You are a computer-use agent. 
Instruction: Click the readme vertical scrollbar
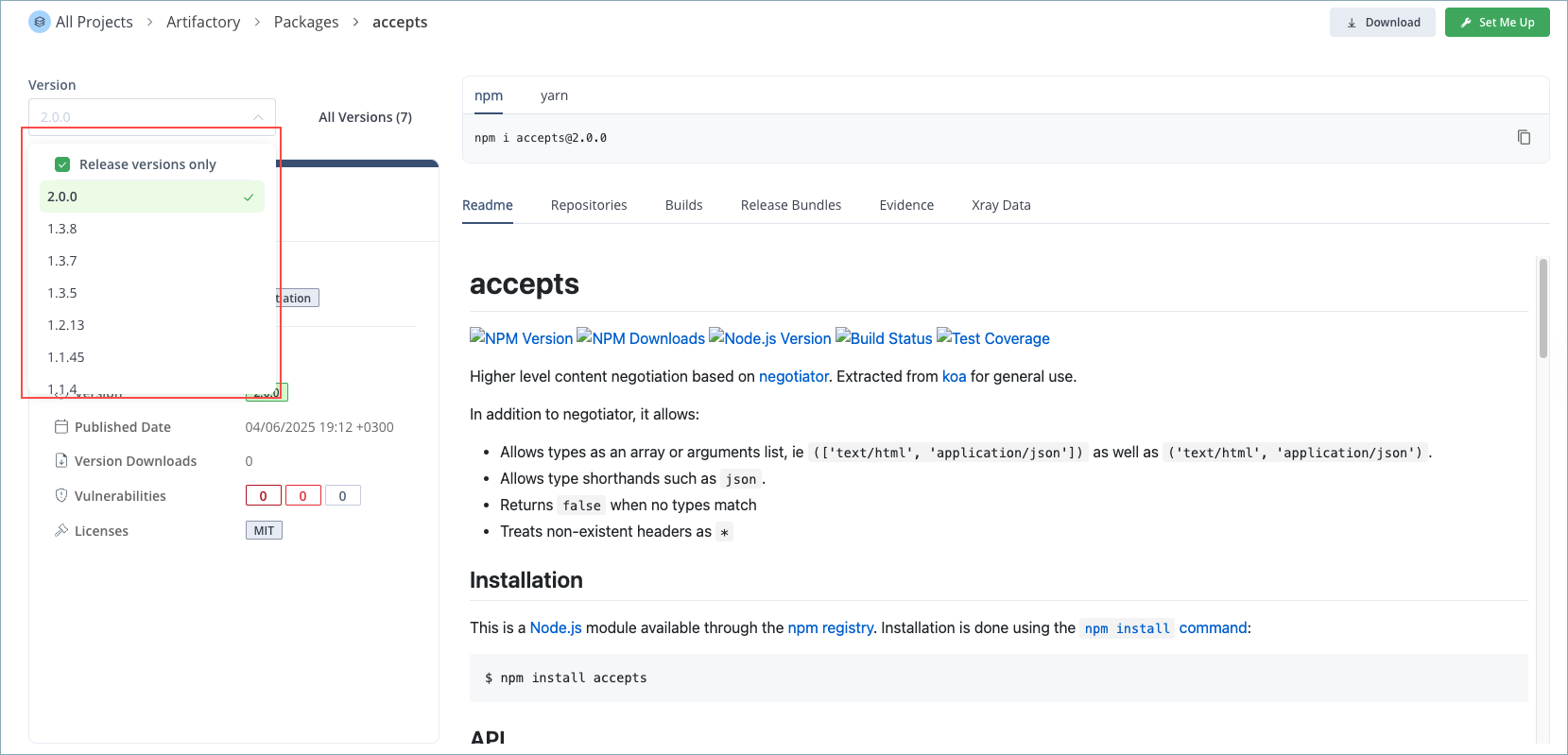[x=1542, y=308]
